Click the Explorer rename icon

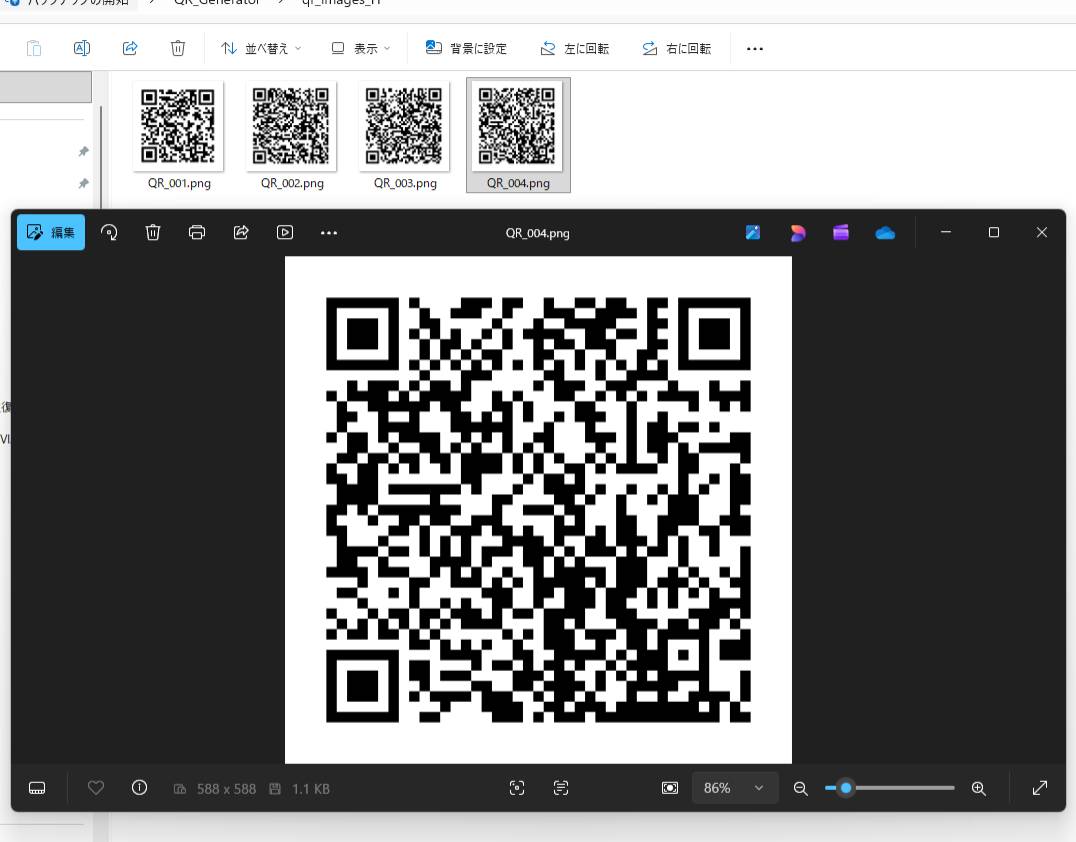(82, 48)
